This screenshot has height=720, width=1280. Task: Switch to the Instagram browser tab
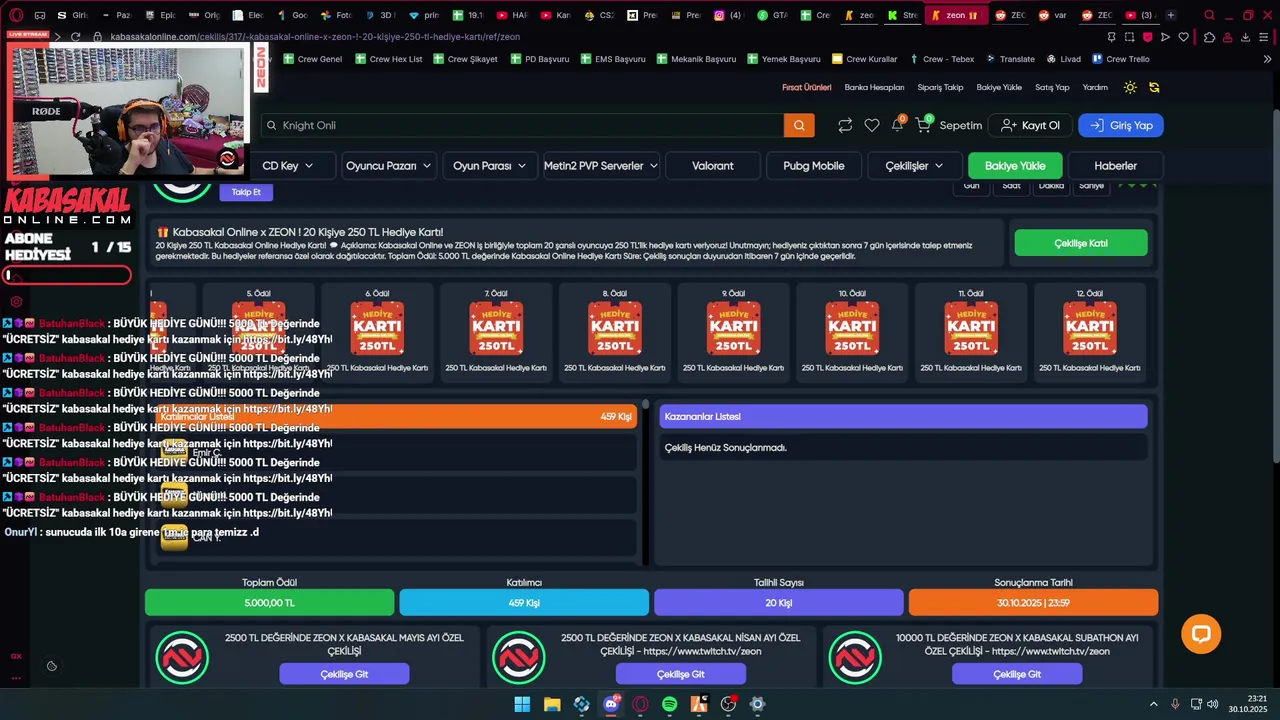728,15
